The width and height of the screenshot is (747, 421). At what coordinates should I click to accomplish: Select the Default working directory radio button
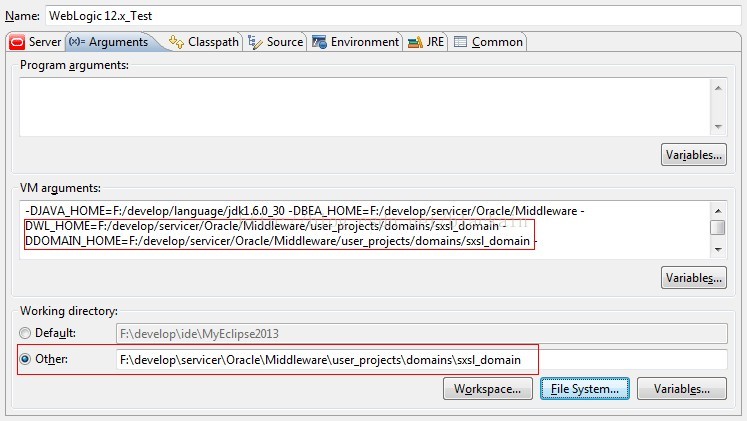click(25, 333)
